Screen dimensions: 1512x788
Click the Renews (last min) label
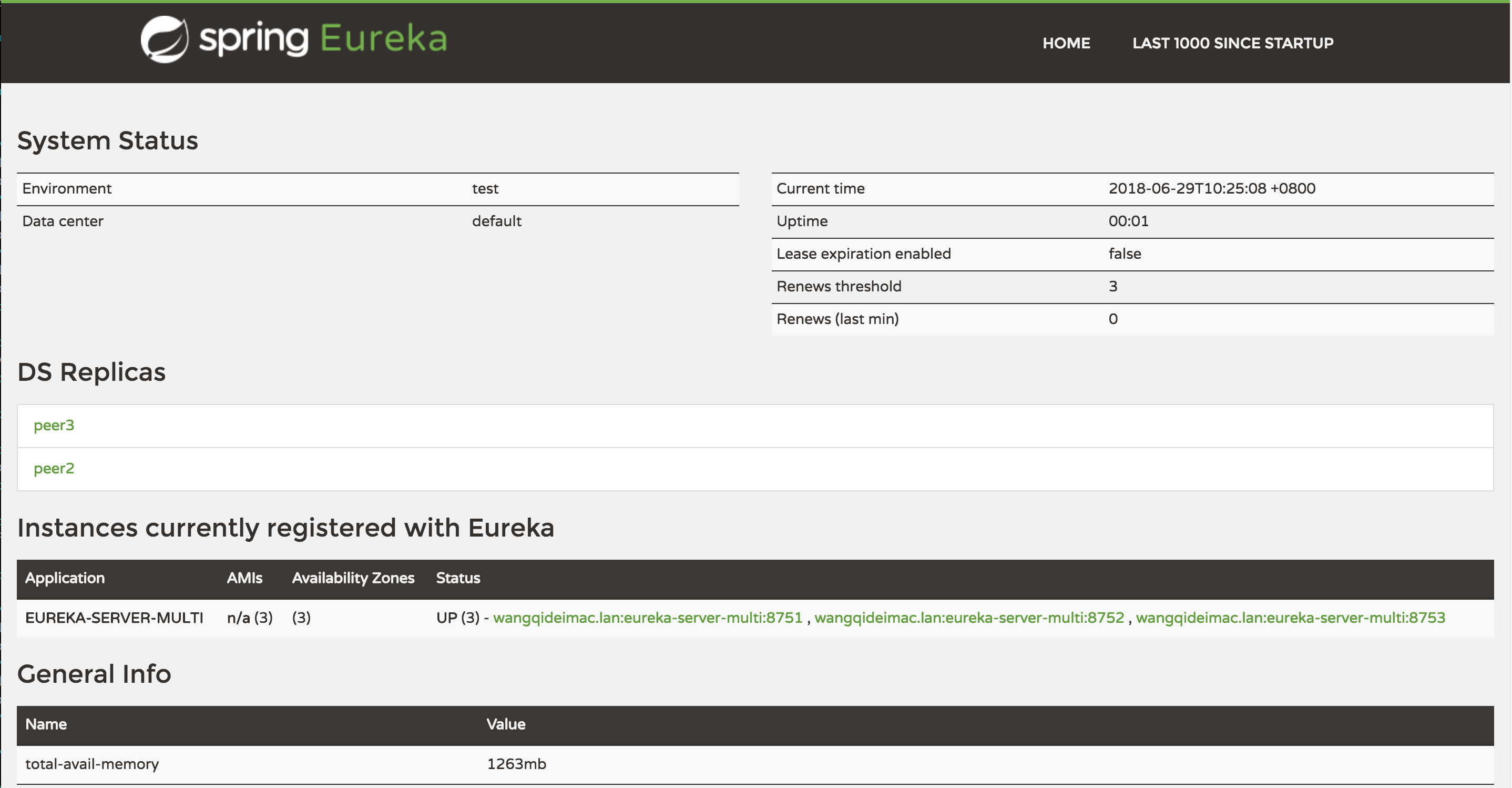pos(837,319)
